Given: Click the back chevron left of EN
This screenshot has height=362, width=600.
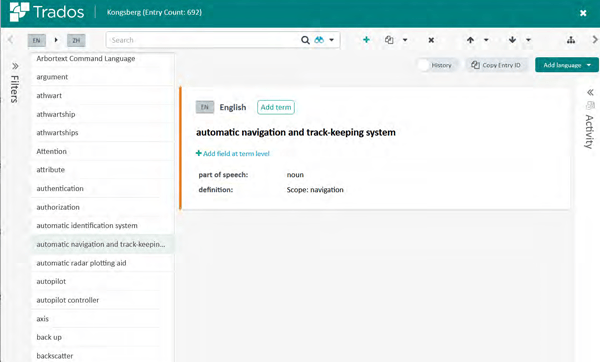Looking at the screenshot, I should 10,39.
